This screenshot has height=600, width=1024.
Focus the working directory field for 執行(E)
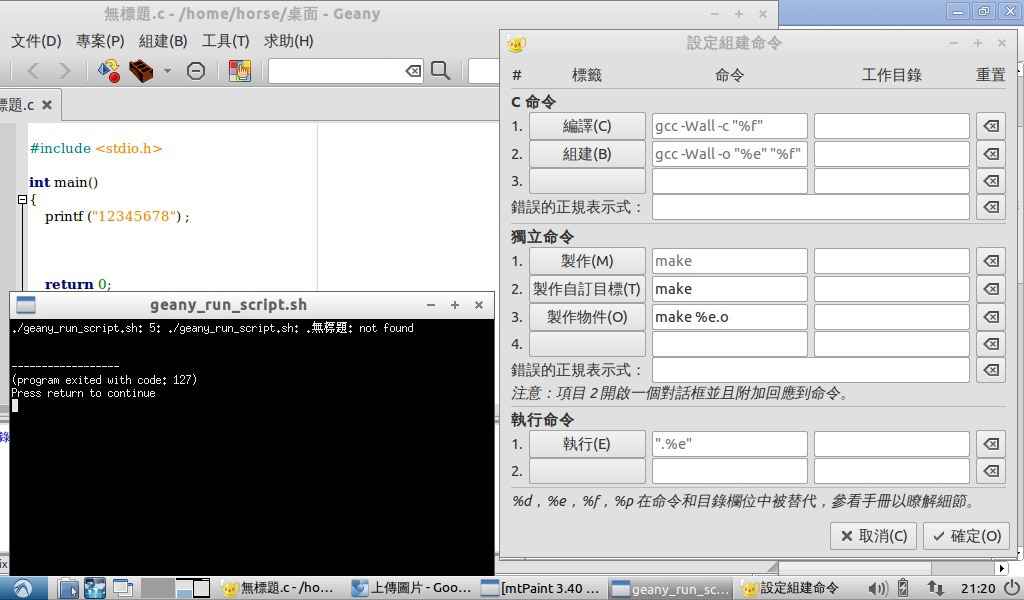[x=891, y=444]
